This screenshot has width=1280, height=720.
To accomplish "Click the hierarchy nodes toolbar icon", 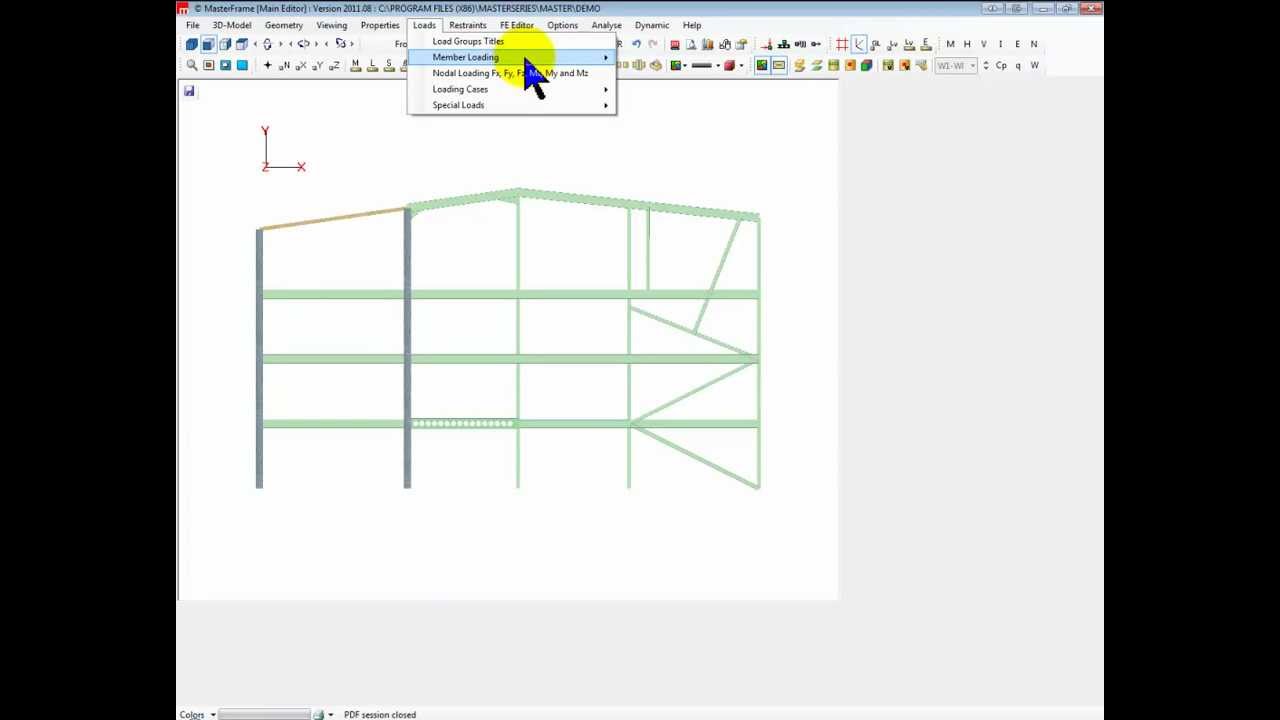I will pyautogui.click(x=784, y=44).
